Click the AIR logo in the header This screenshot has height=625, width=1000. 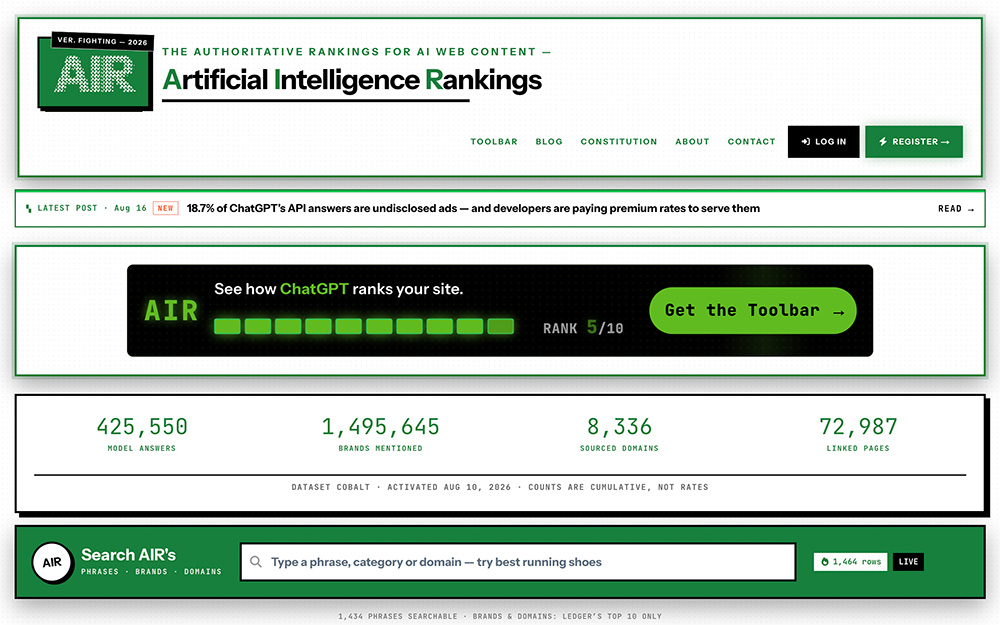(x=95, y=73)
